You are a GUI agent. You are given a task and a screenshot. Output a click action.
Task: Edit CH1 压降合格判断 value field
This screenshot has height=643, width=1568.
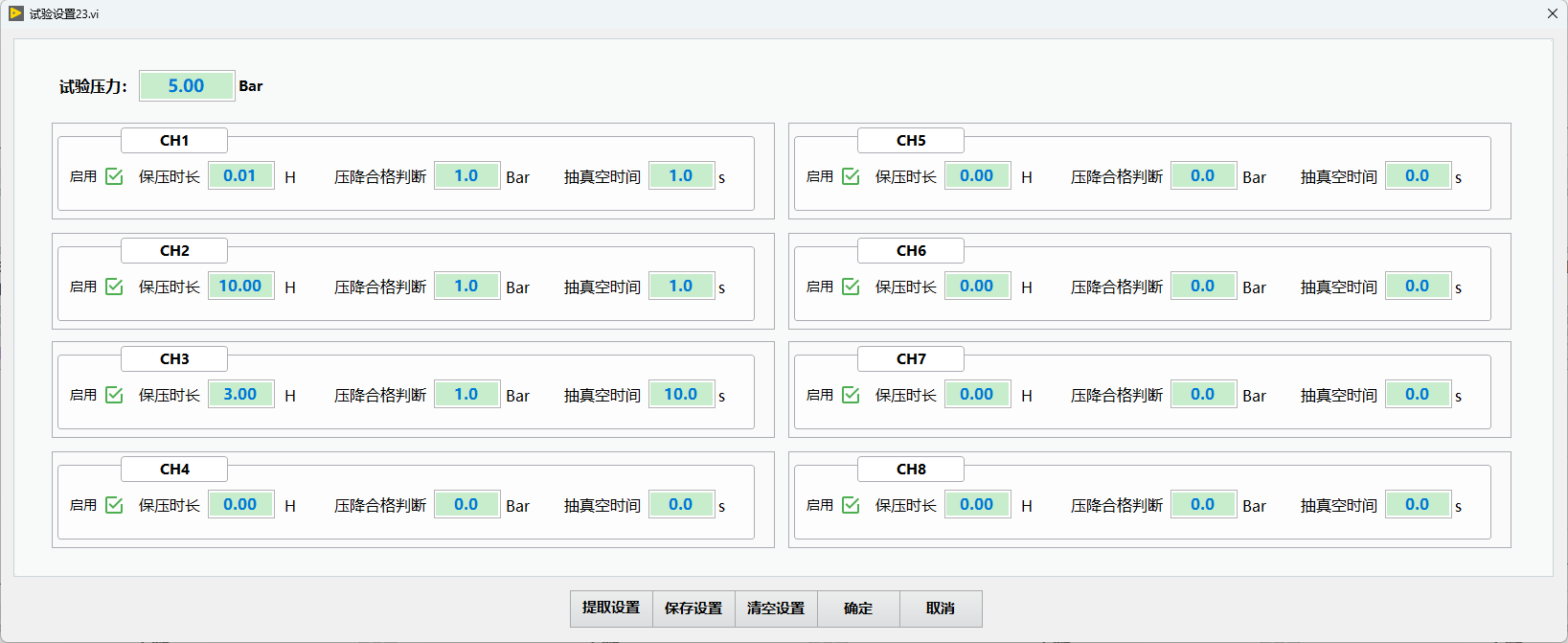[x=467, y=176]
